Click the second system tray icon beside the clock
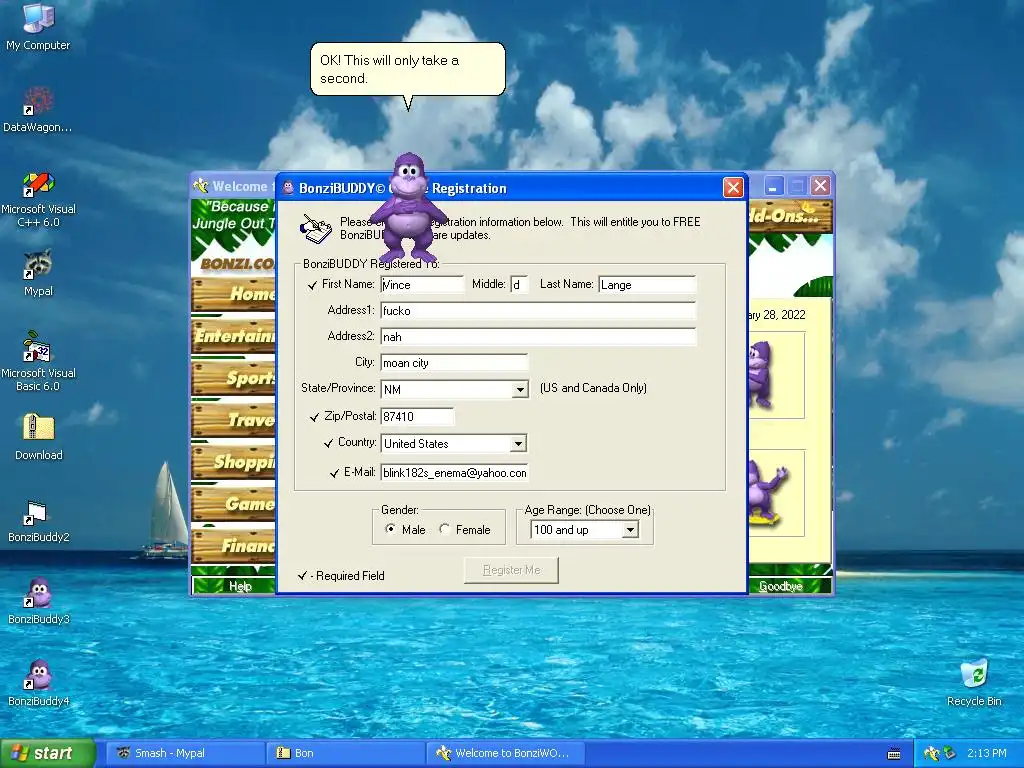 pyautogui.click(x=949, y=754)
